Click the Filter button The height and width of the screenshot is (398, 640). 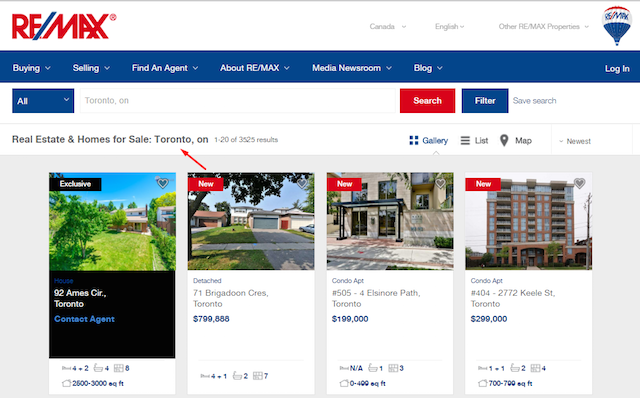pos(485,101)
